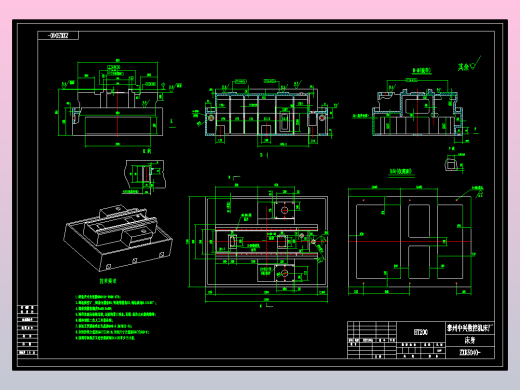Screen dimensions: 520x390
Task: Select the company name 泰州中兴数控机床厂 in title block
Action: pyautogui.click(x=470, y=328)
